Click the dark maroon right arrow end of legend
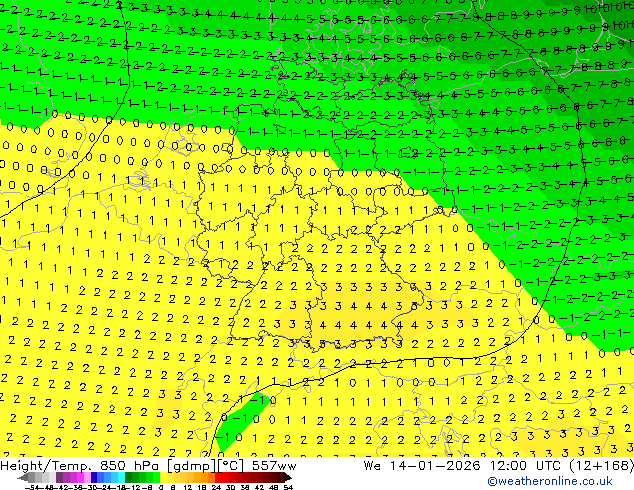This screenshot has height=490, width=634. (288, 478)
